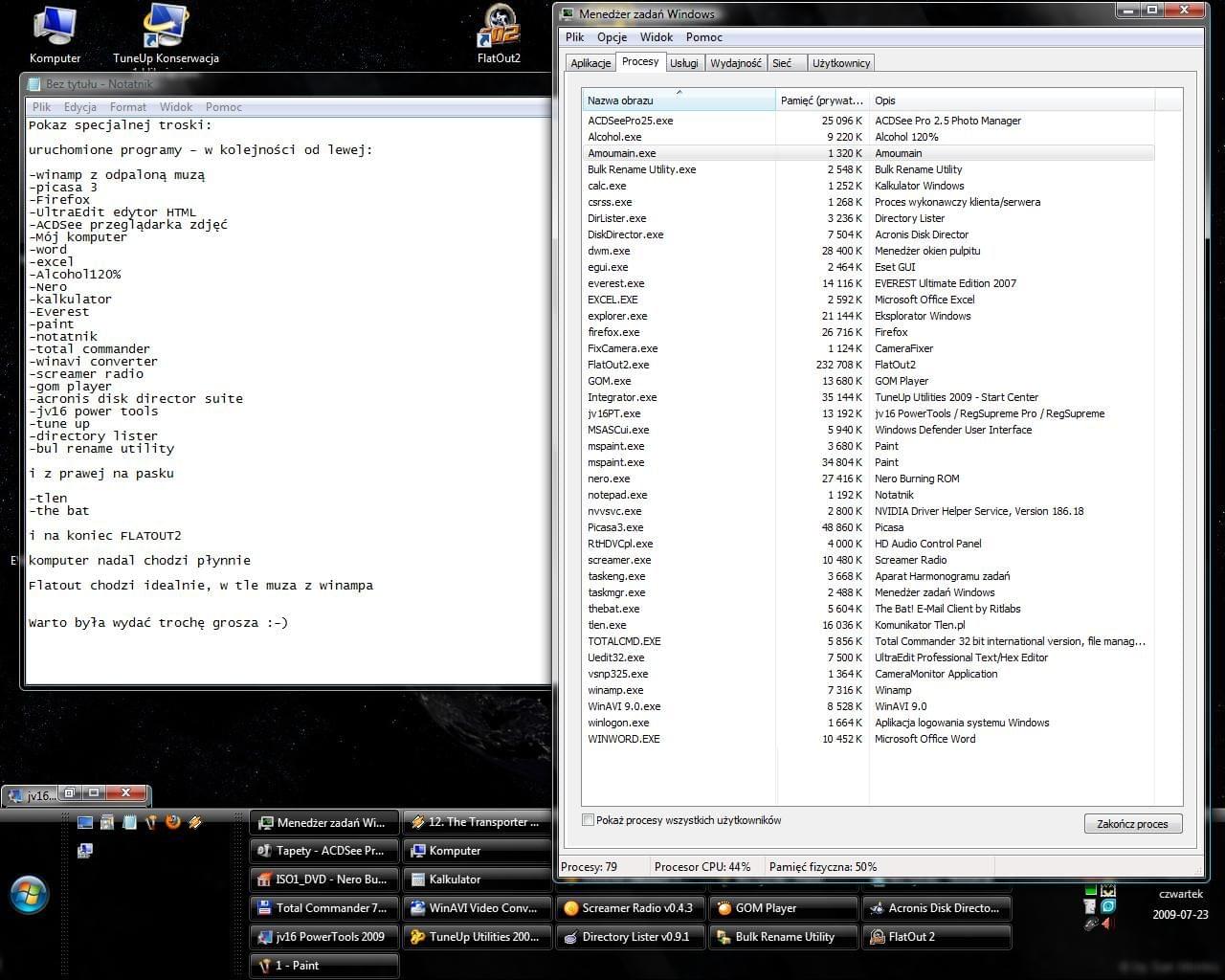Open the TuneUp Konserwacja desktop shortcut
The width and height of the screenshot is (1225, 980).
point(166,34)
